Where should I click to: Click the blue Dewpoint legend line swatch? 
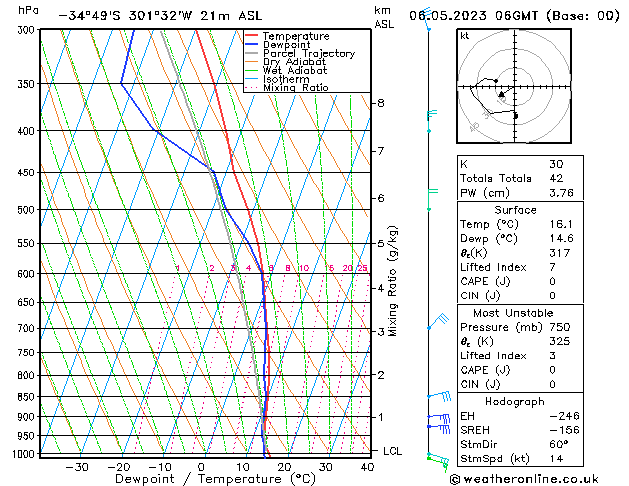[252, 44]
